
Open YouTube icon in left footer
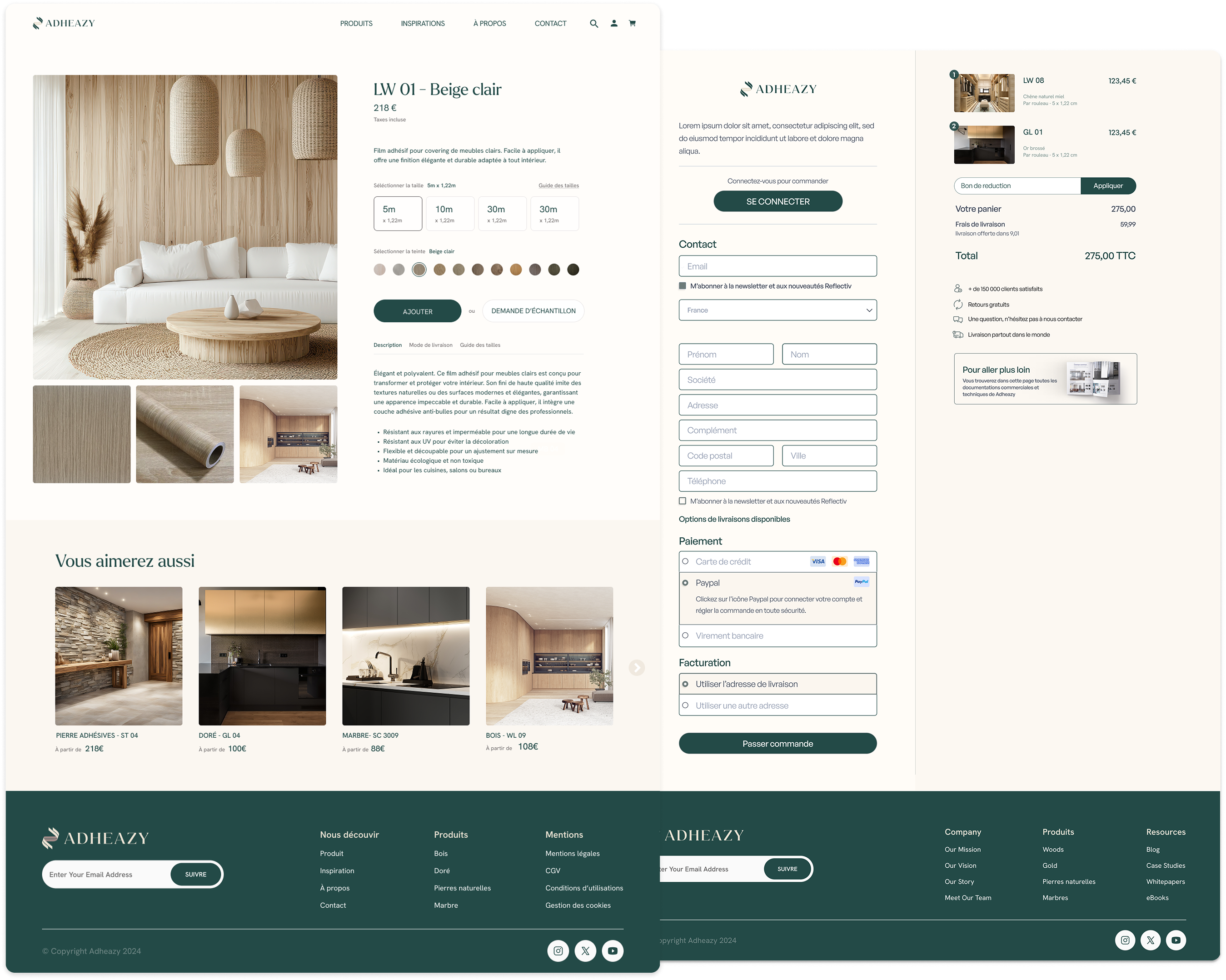tap(613, 950)
